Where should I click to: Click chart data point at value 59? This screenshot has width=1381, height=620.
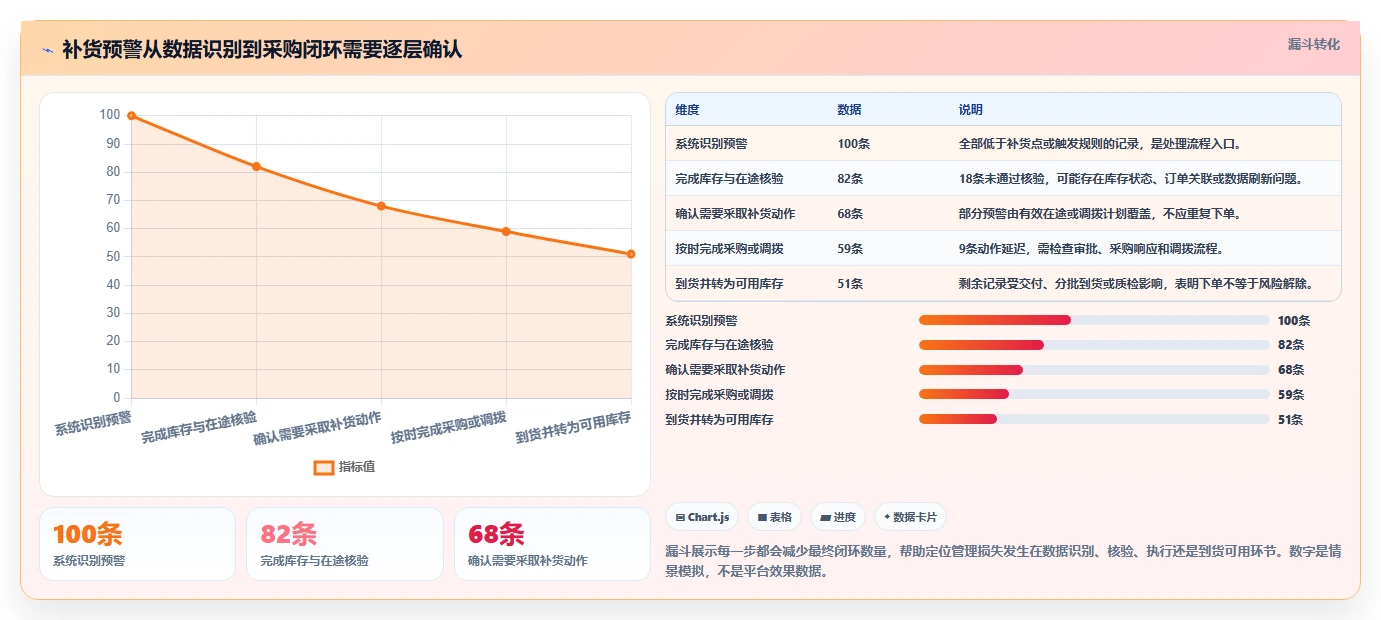[x=506, y=231]
